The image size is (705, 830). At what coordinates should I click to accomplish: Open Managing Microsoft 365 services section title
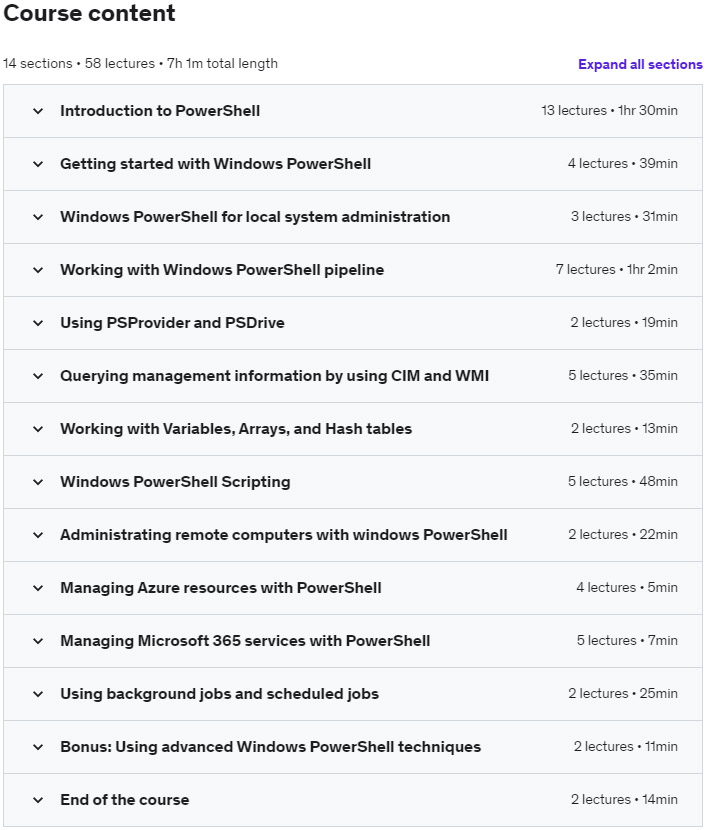point(245,641)
